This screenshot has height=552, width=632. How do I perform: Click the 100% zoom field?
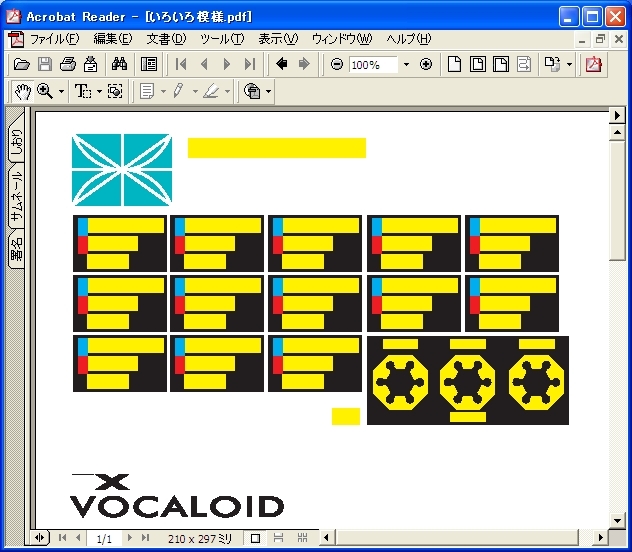(x=373, y=64)
